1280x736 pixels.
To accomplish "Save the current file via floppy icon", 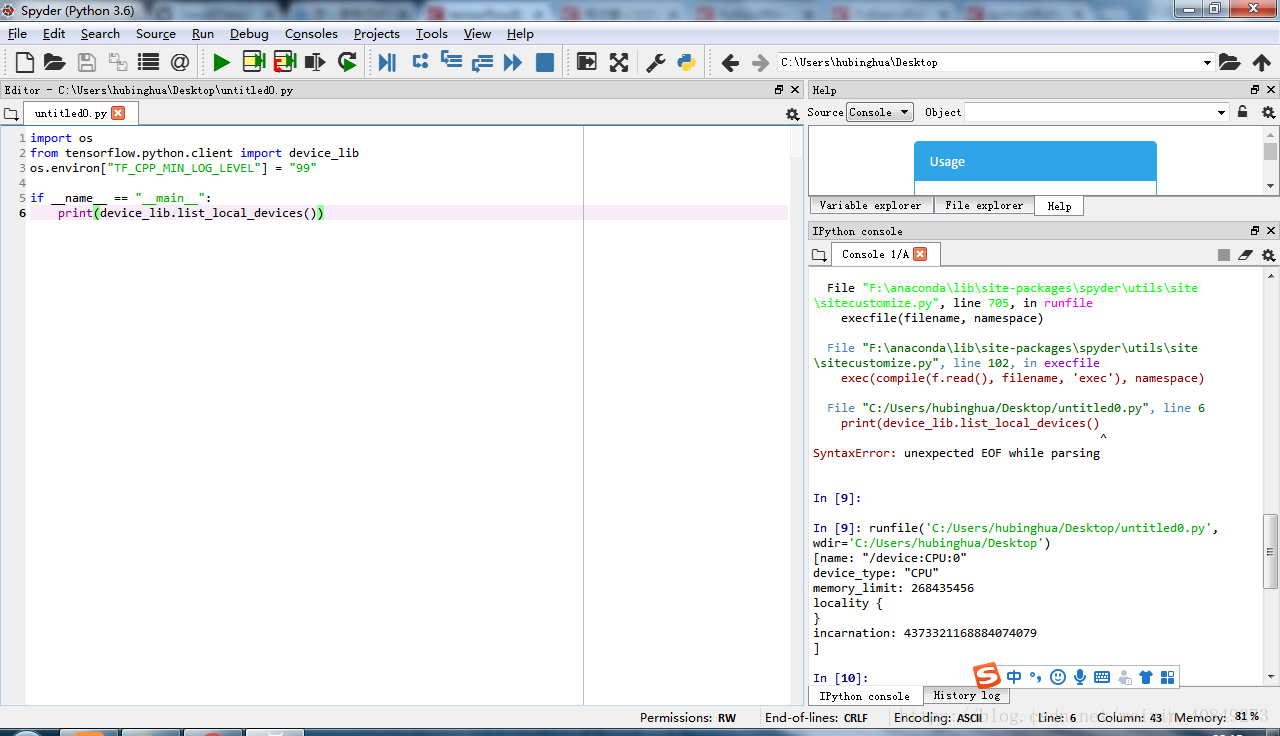I will 87,63.
